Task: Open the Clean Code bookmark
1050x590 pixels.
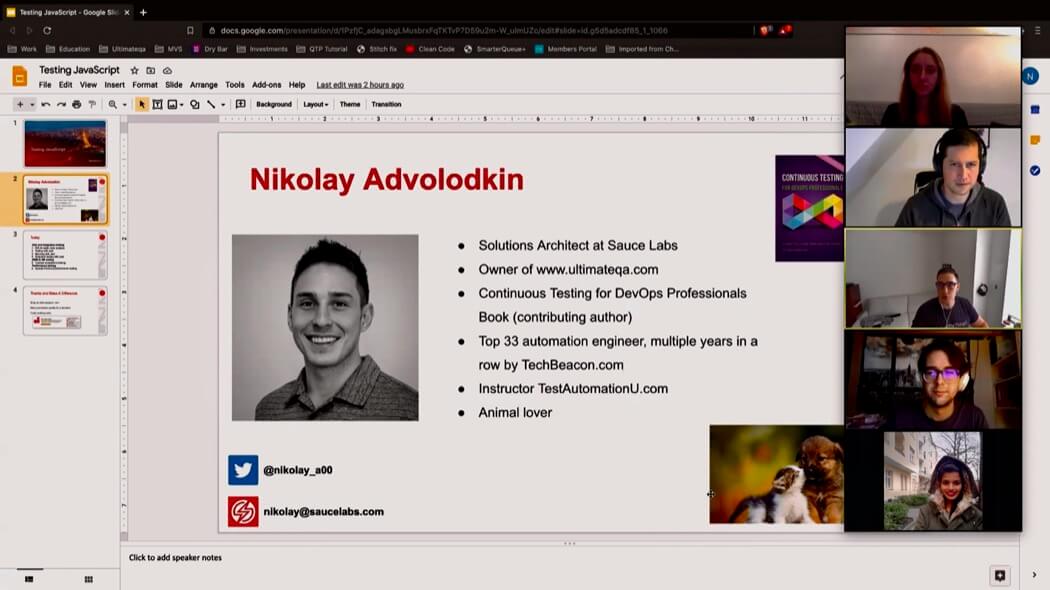Action: click(x=430, y=49)
